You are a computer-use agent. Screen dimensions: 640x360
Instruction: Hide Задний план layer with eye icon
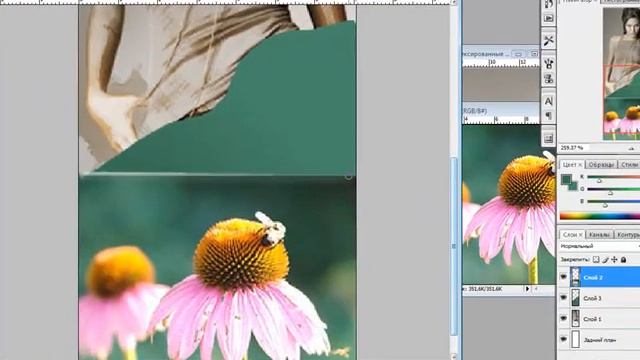click(x=564, y=339)
